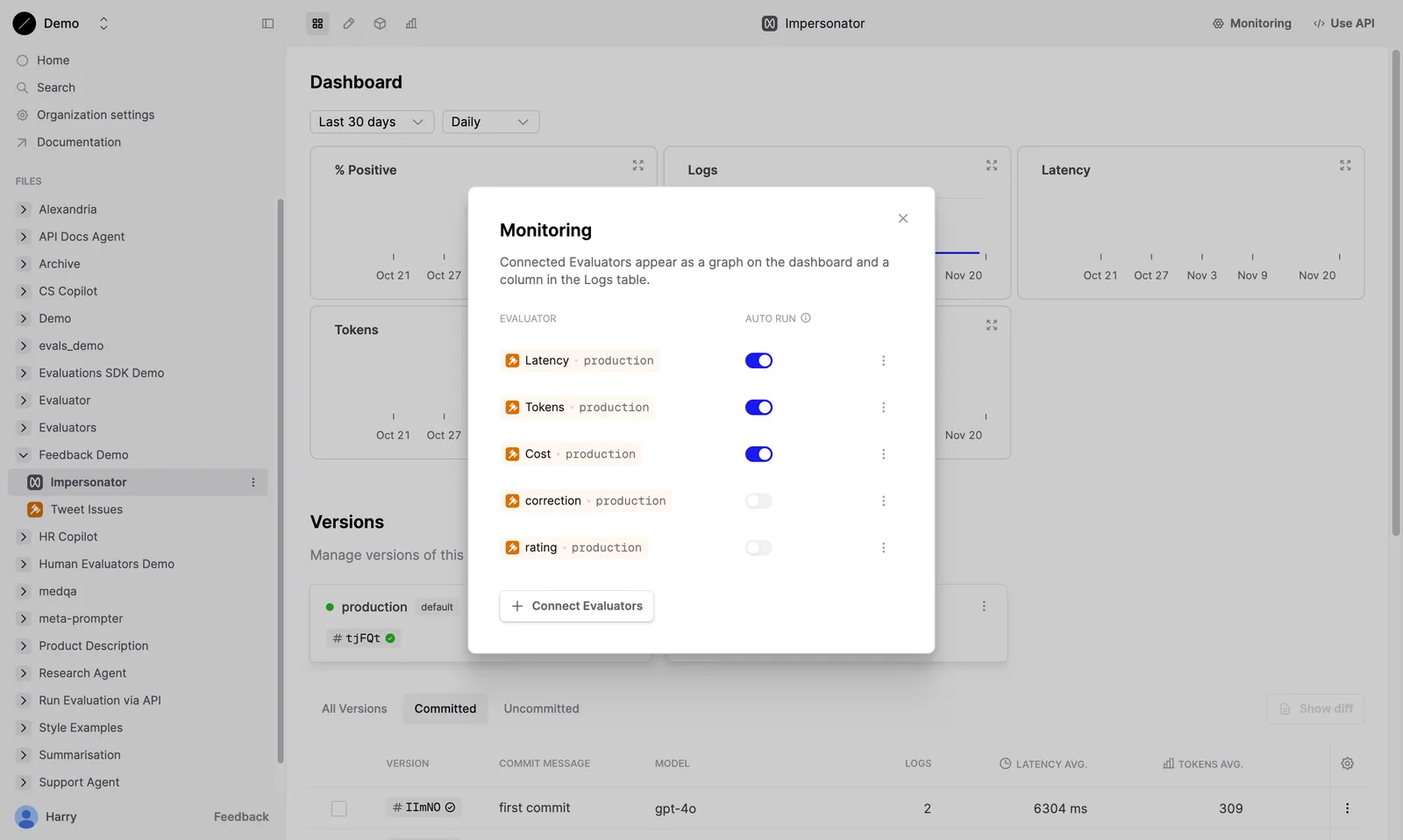Open the editor pencil icon

pos(349,24)
